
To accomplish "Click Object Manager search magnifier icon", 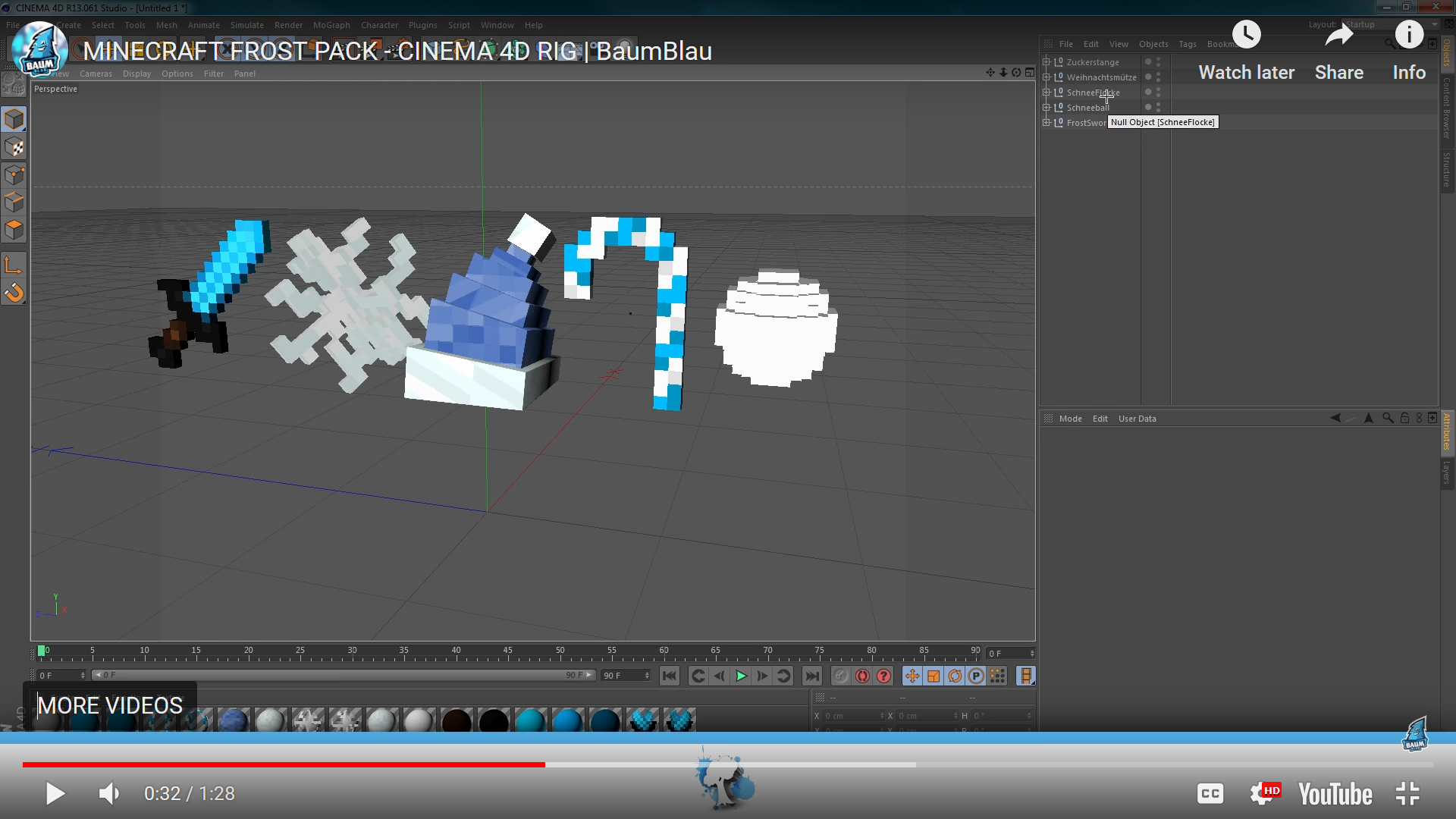I will 1390,44.
